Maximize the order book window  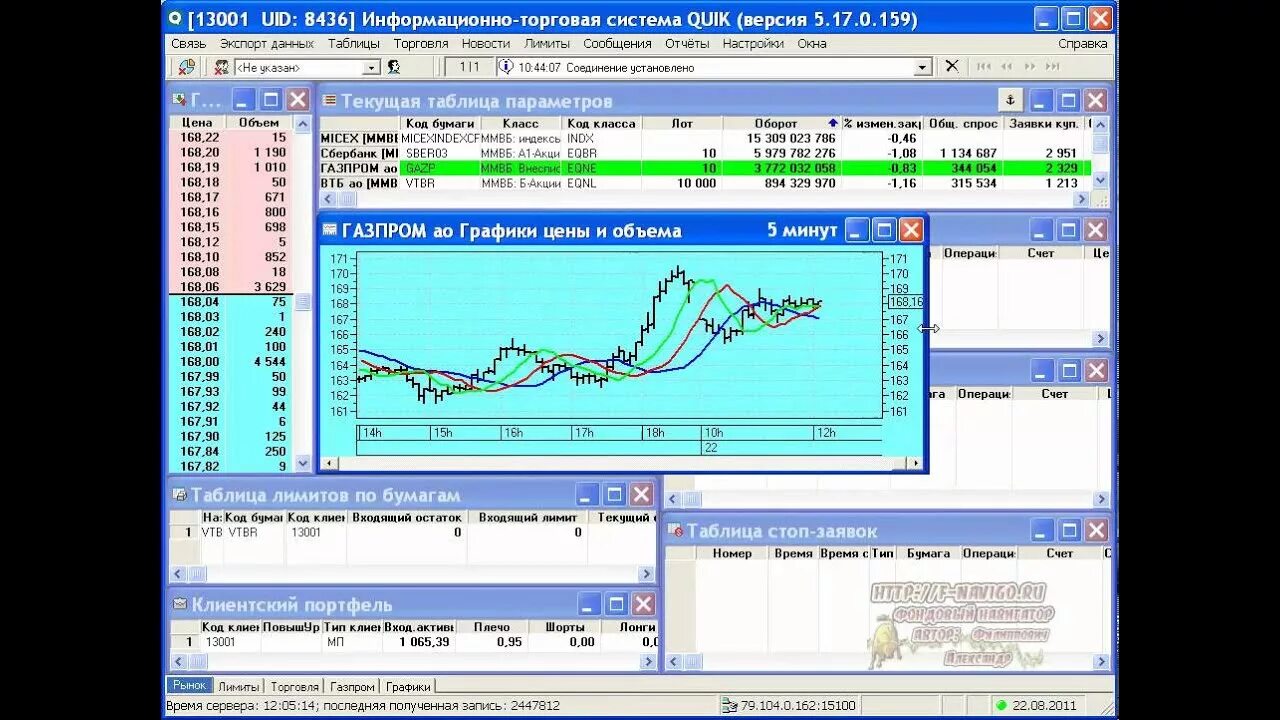(x=271, y=100)
